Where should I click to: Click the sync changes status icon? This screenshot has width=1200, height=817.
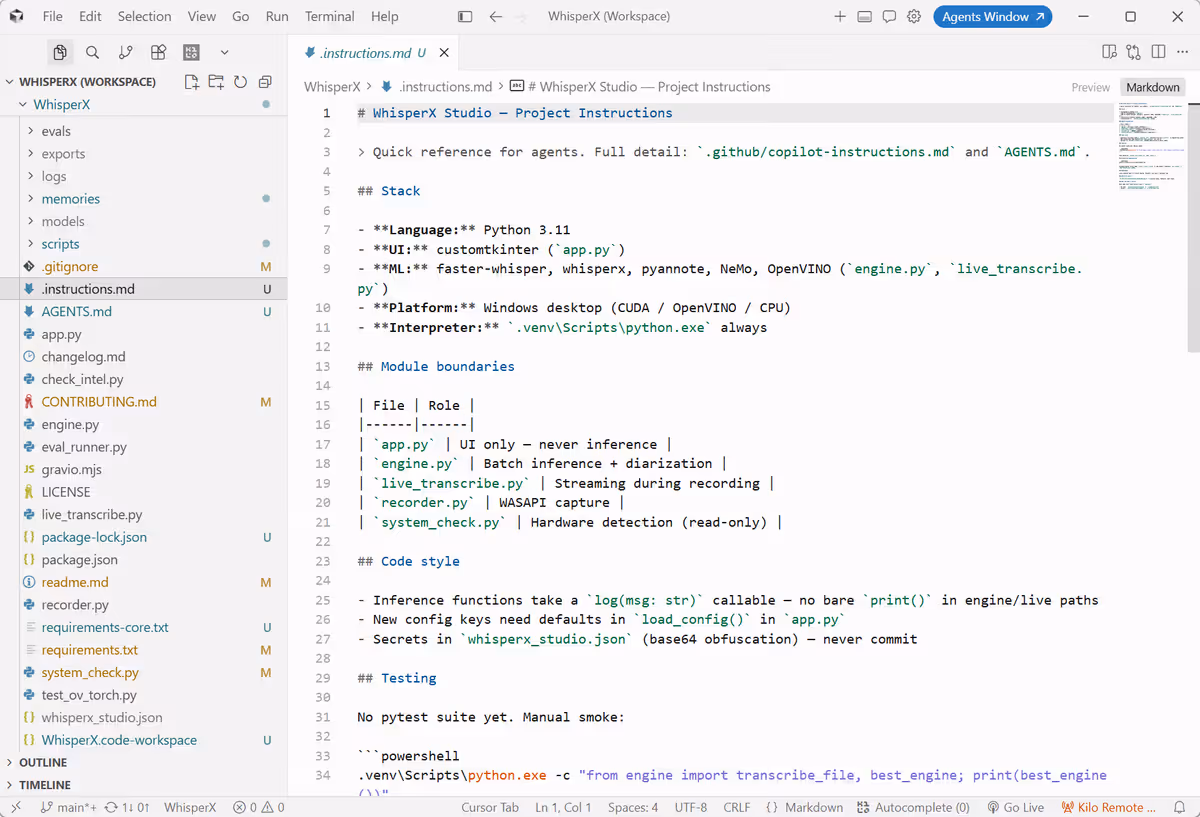coord(127,807)
